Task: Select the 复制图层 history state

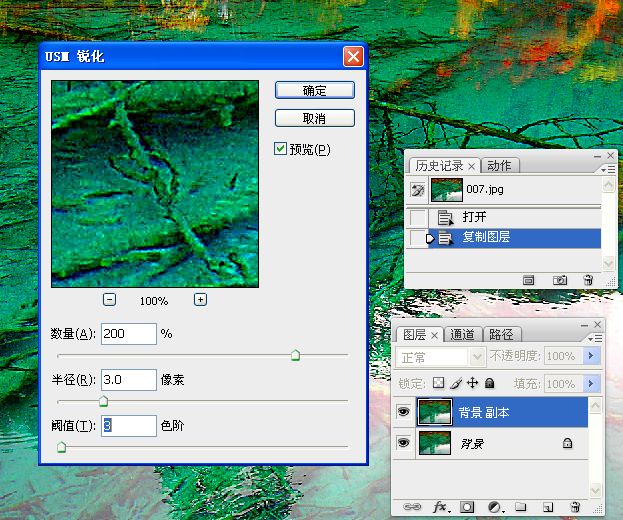Action: [x=515, y=238]
